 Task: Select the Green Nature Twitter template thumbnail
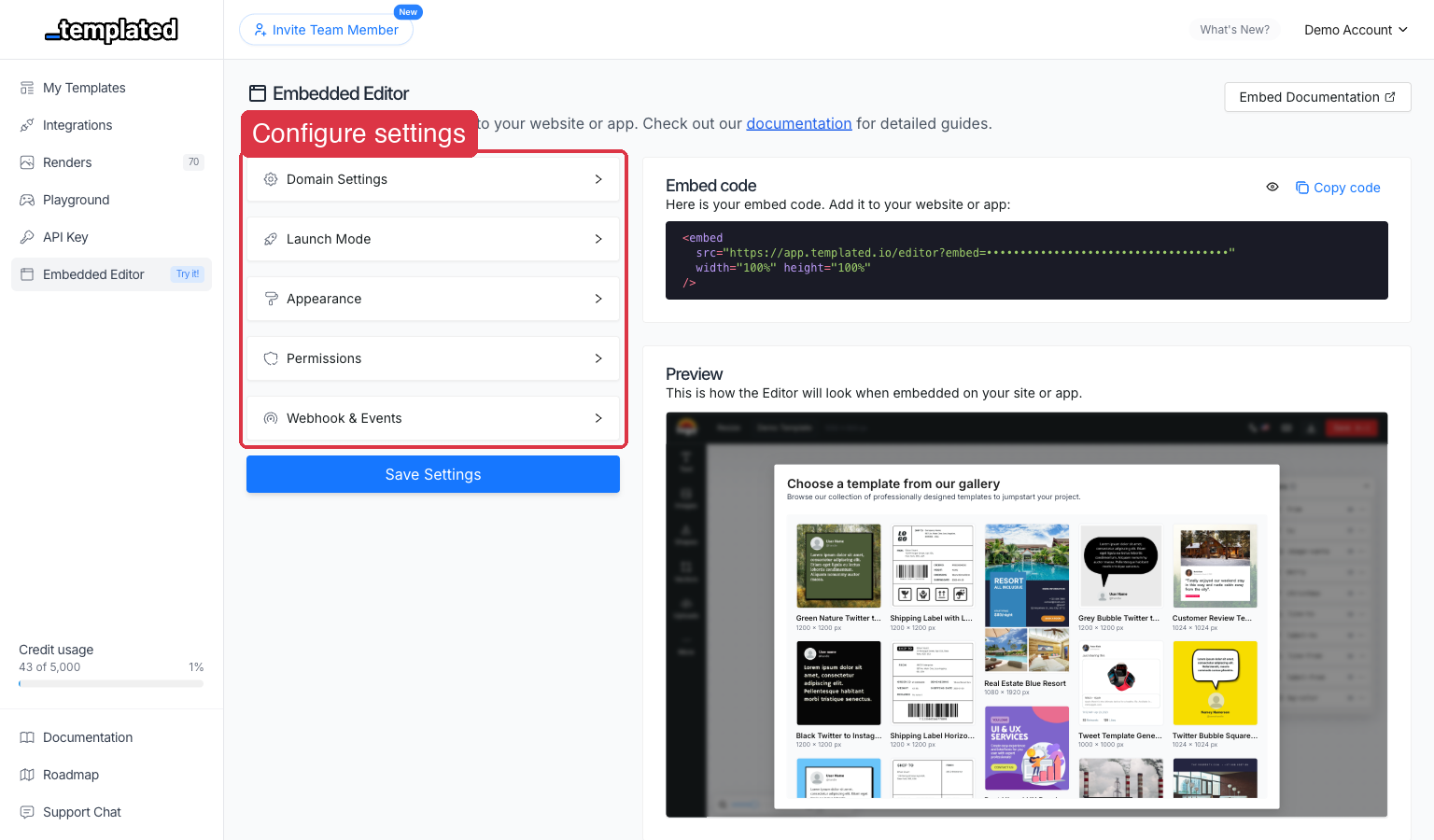point(837,566)
